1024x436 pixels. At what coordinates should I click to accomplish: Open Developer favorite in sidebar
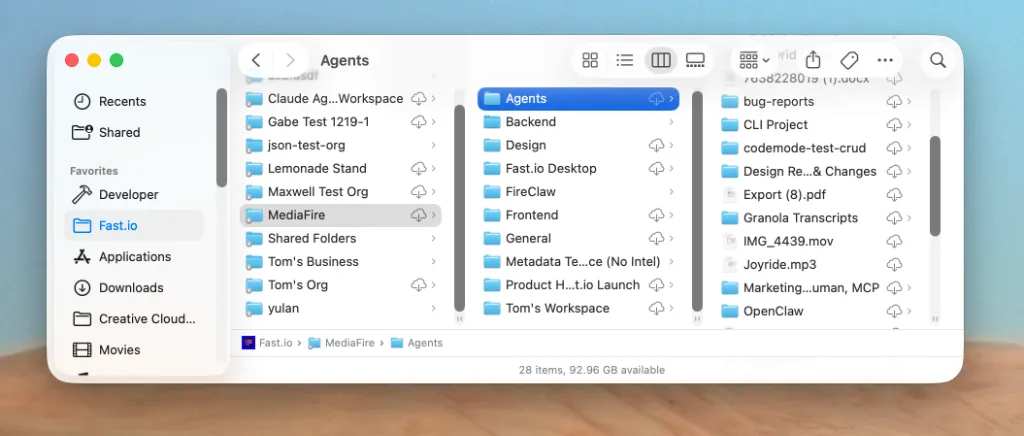(134, 195)
